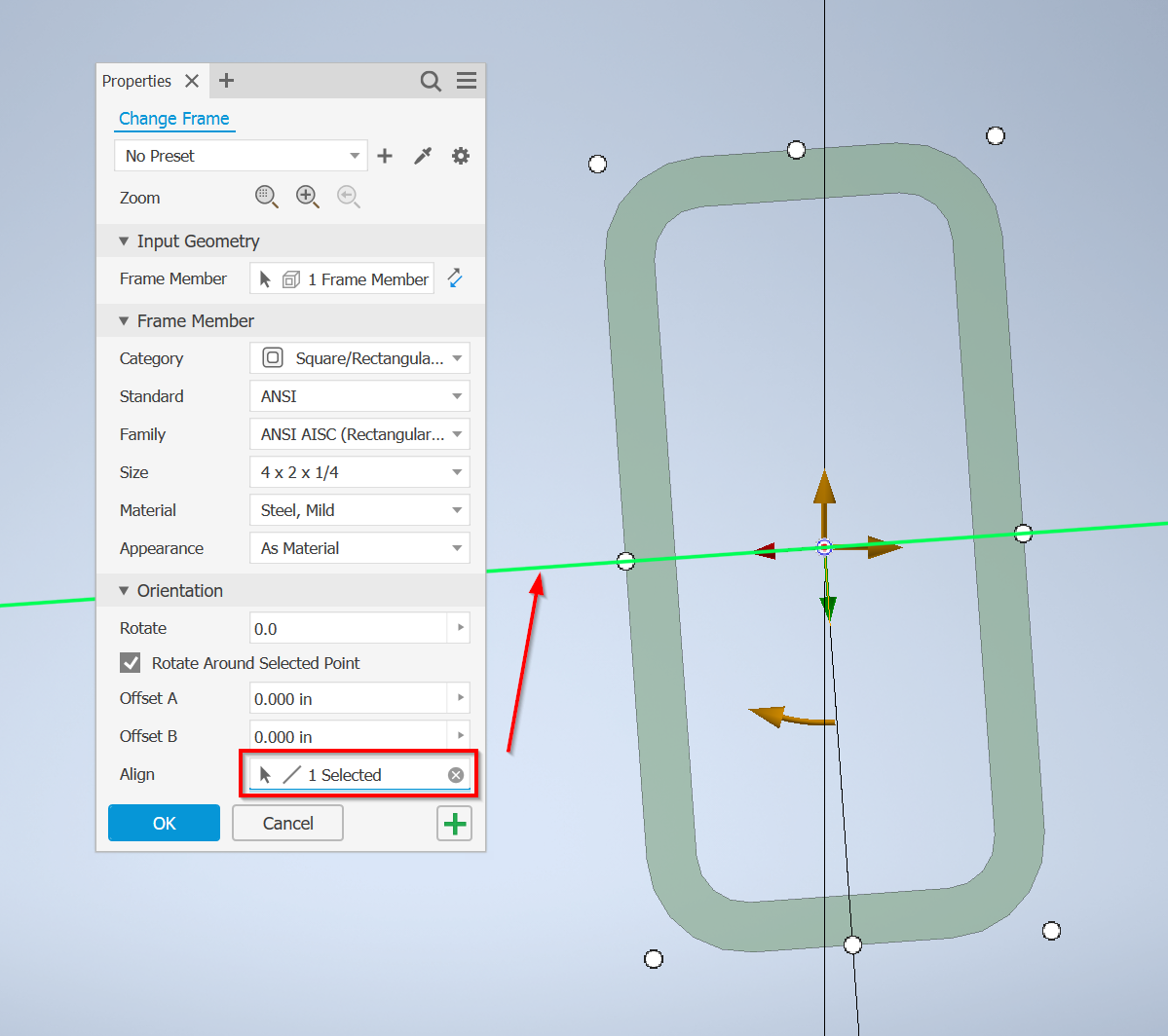
Task: Click the Offset B value field
Action: 348,737
